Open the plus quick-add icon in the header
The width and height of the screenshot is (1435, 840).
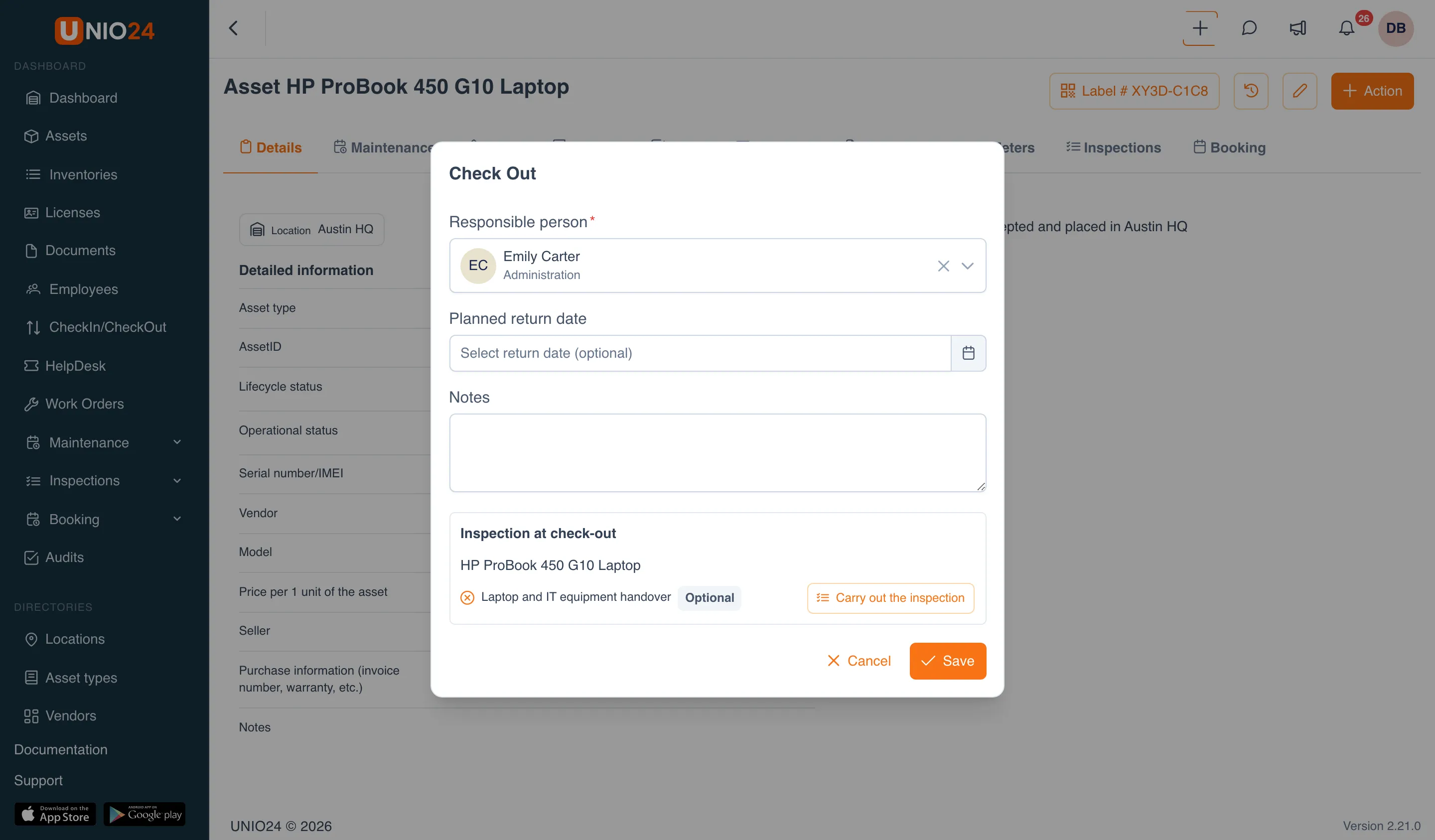[1200, 28]
